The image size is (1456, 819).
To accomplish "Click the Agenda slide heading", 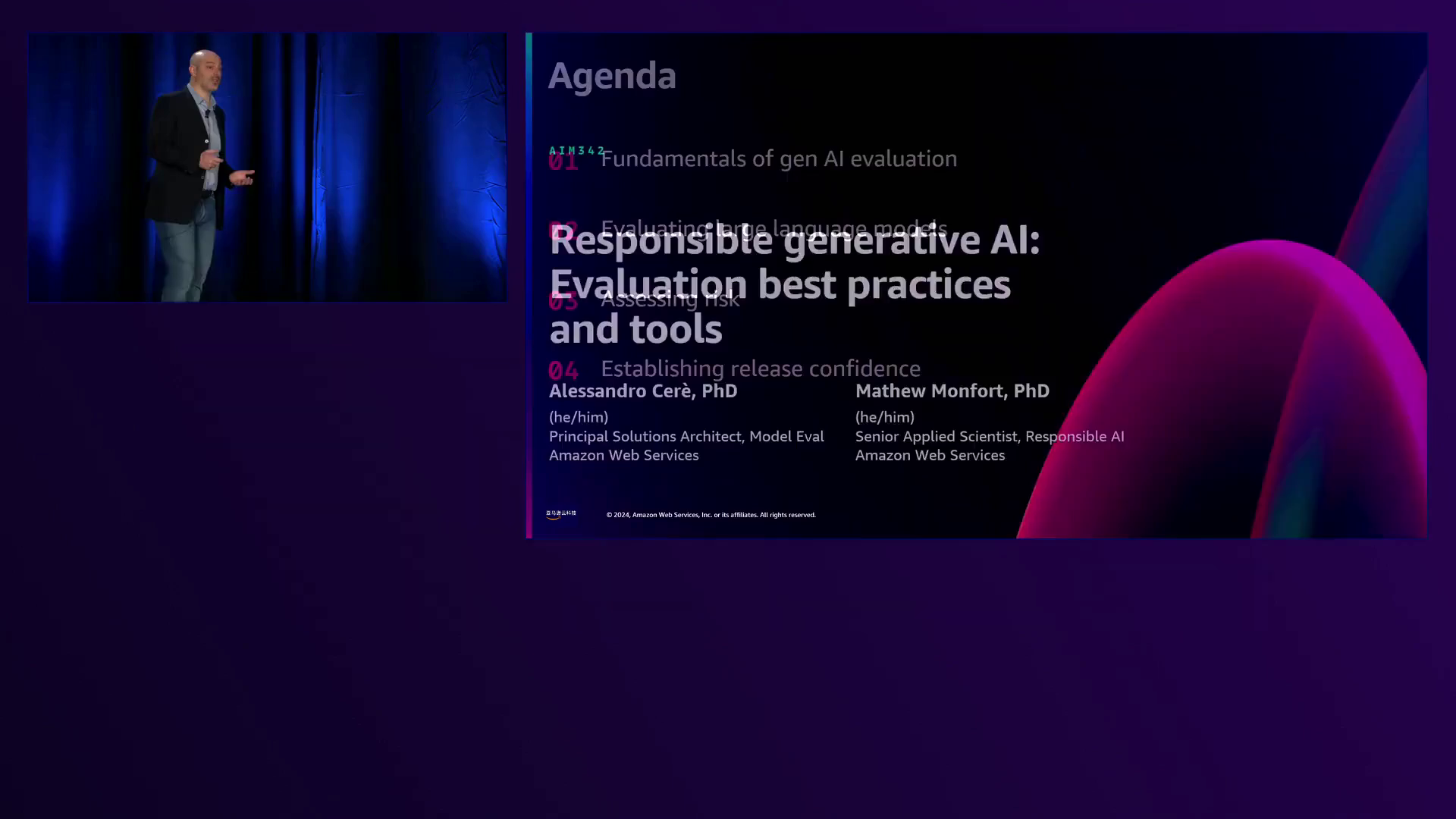I will coord(612,76).
